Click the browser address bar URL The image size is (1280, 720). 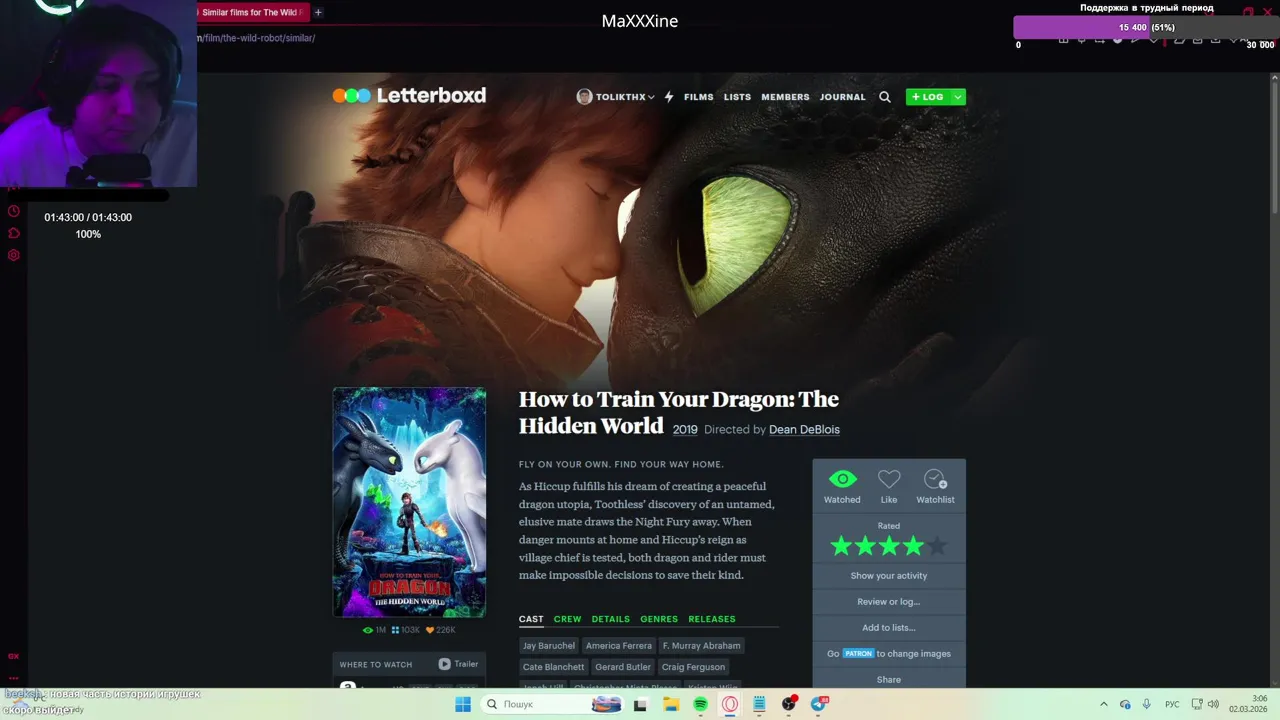(256, 38)
